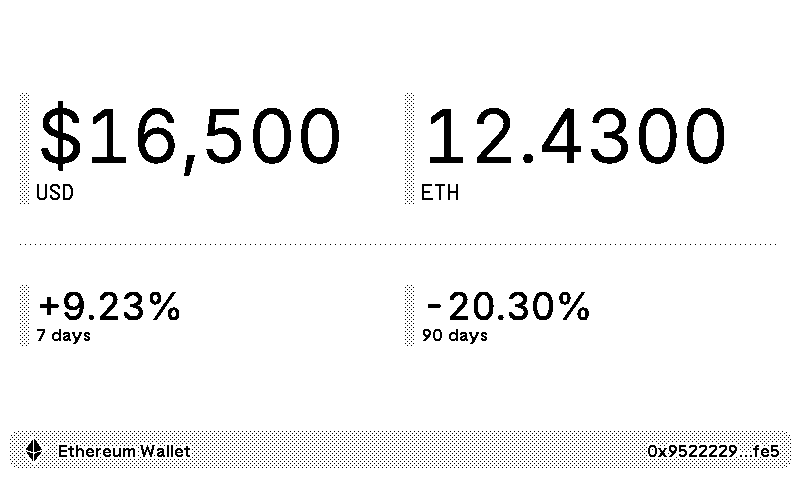Click the percent sign after +9.23
Screen dimensions: 800x480
point(164,306)
